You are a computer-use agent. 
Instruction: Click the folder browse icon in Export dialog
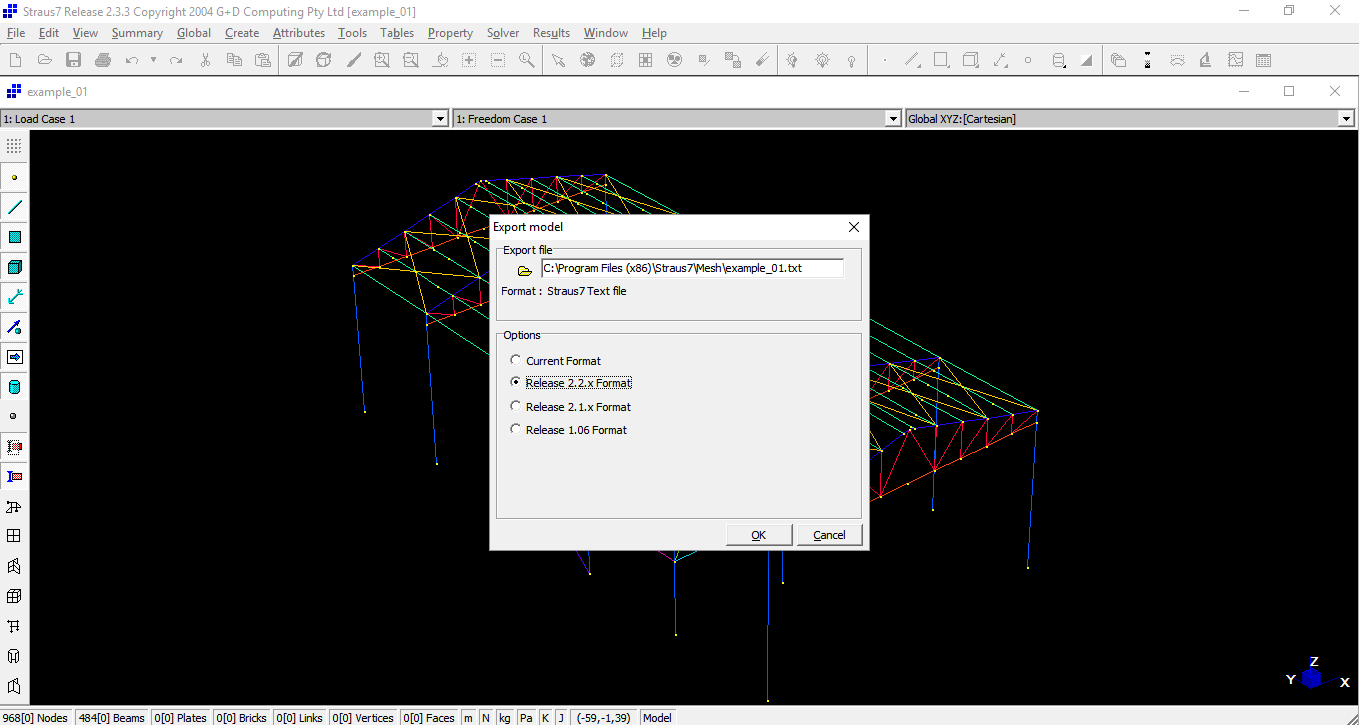click(524, 270)
